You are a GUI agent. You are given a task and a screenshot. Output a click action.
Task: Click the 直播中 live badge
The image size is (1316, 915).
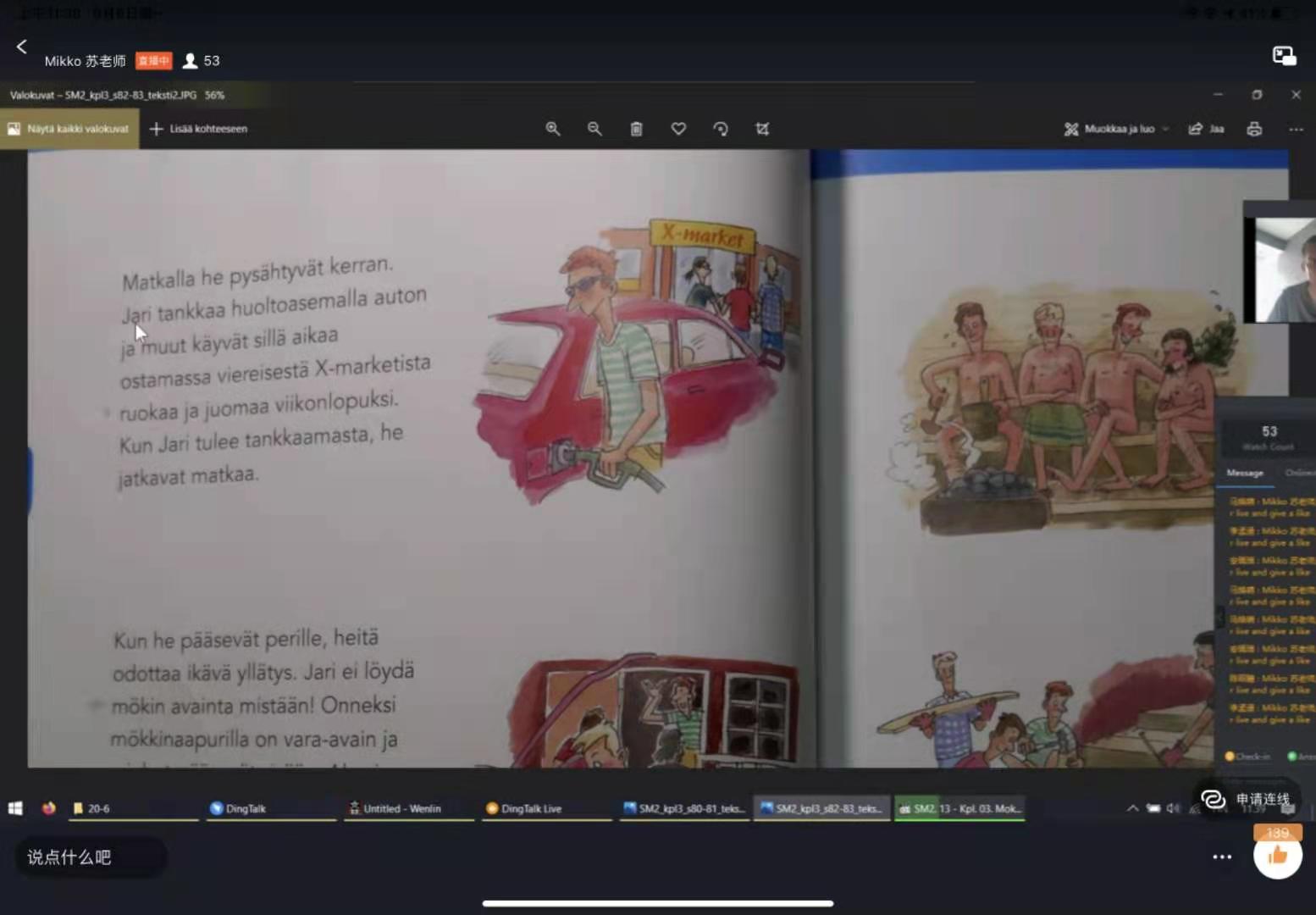[x=154, y=61]
